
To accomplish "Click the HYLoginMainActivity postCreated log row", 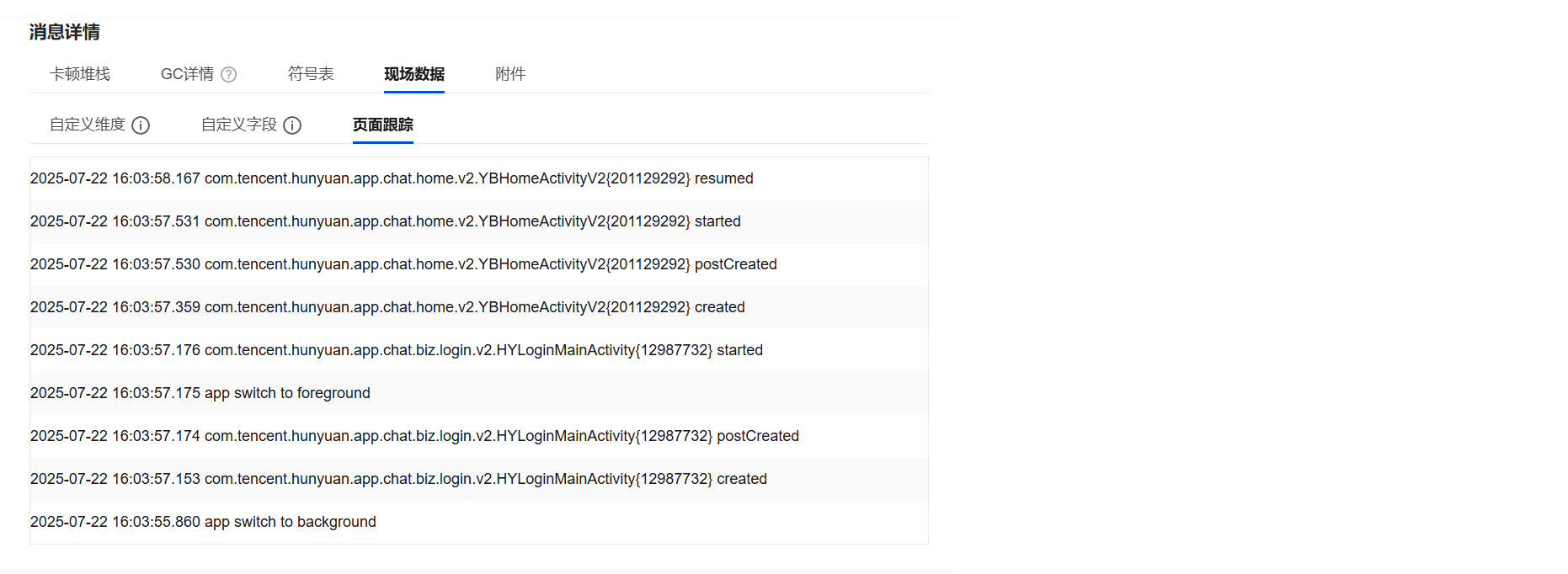I will click(414, 436).
